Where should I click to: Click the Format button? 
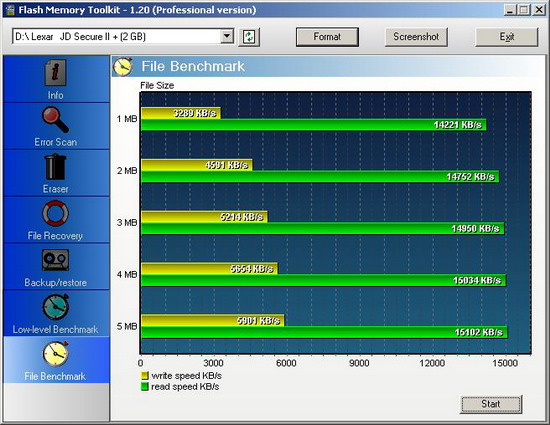tap(327, 37)
